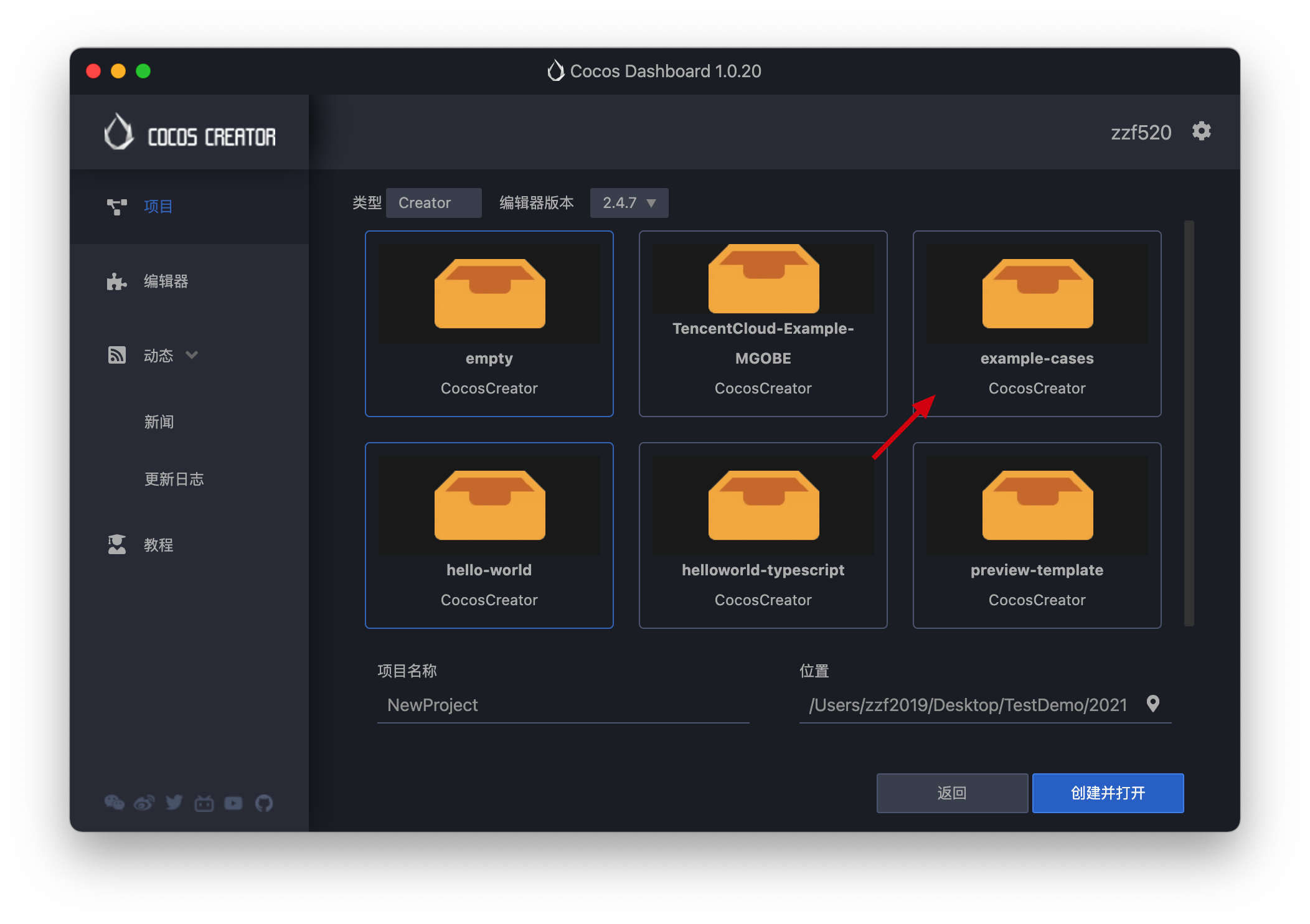
Task: Click the YouTube play icon
Action: (233, 803)
